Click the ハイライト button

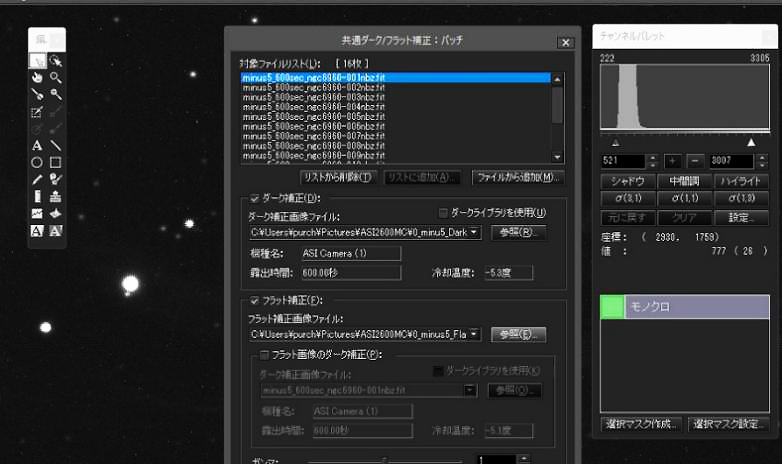(x=741, y=181)
